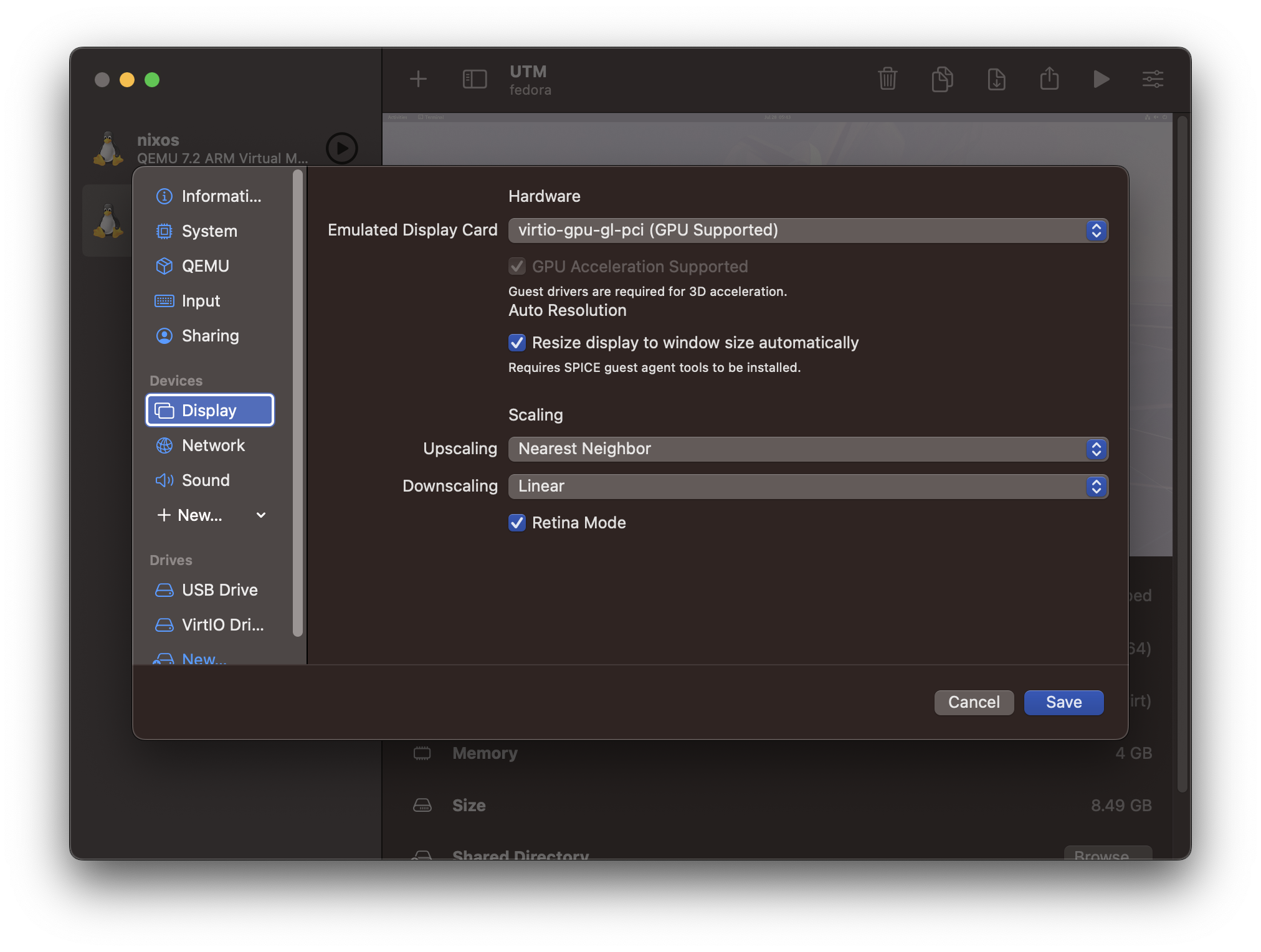Click the Cancel button
This screenshot has width=1261, height=952.
[x=974, y=702]
